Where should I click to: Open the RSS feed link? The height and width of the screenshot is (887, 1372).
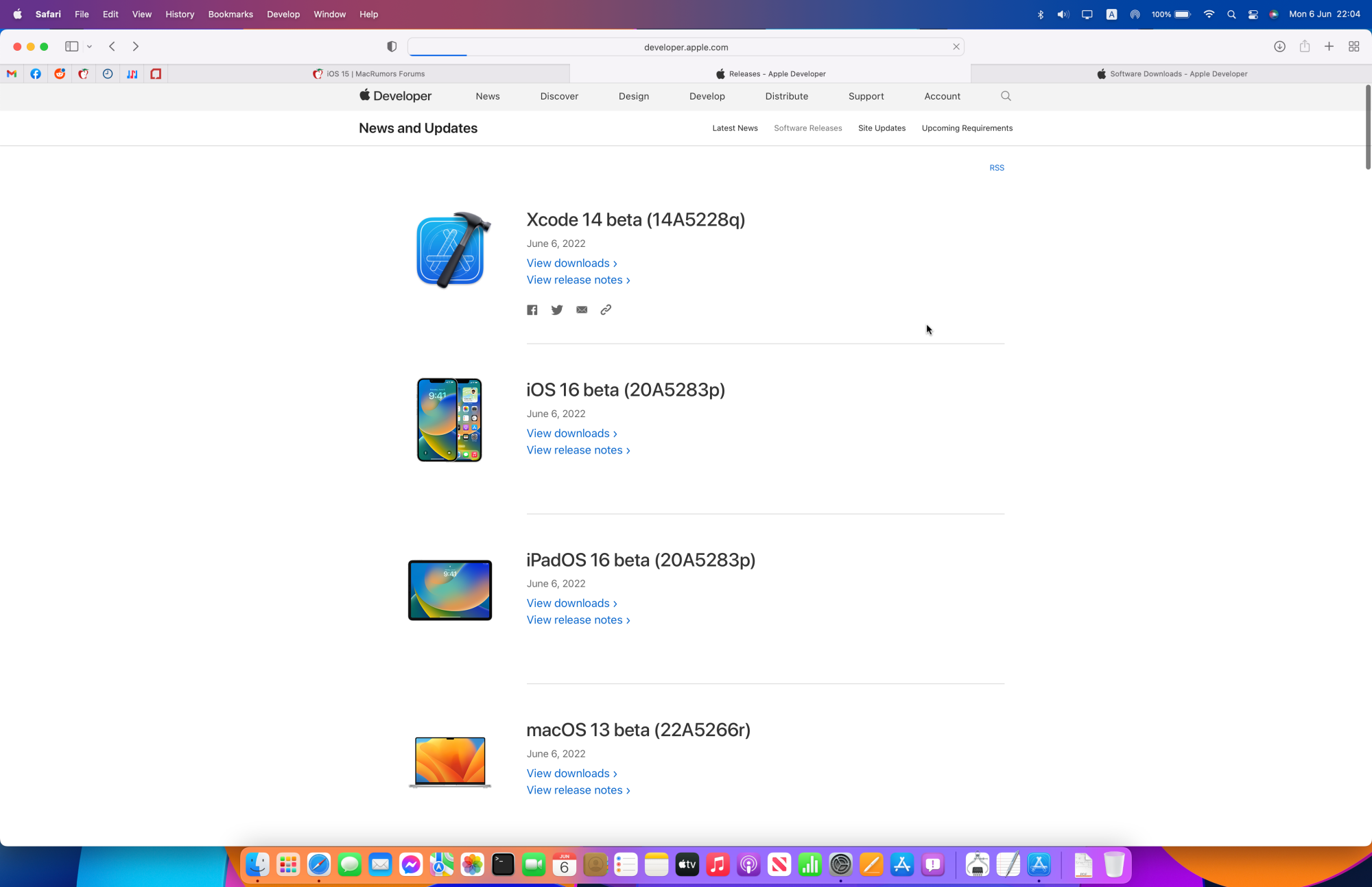(997, 168)
